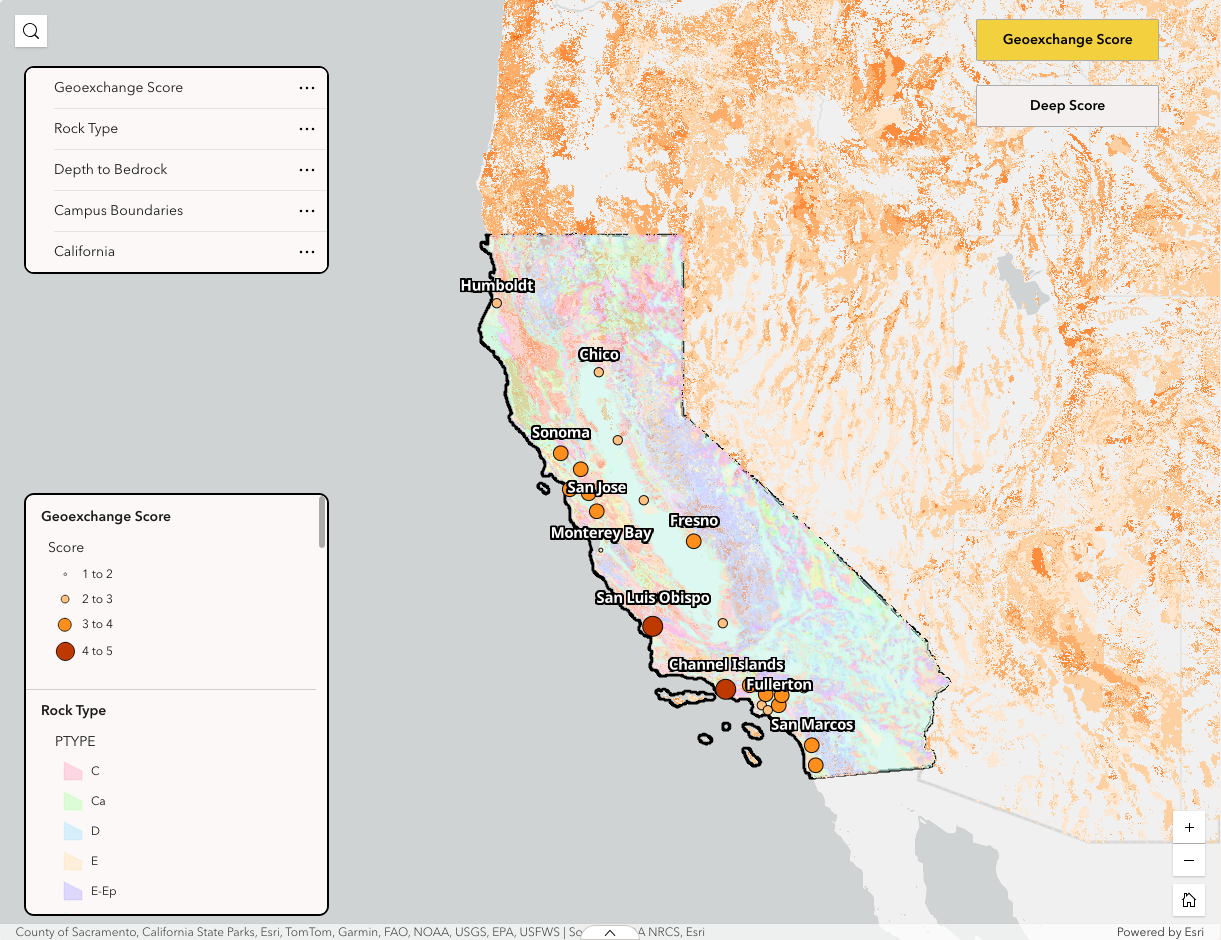This screenshot has height=940, width=1221.
Task: Open options menu for California layer
Action: pyautogui.click(x=307, y=252)
